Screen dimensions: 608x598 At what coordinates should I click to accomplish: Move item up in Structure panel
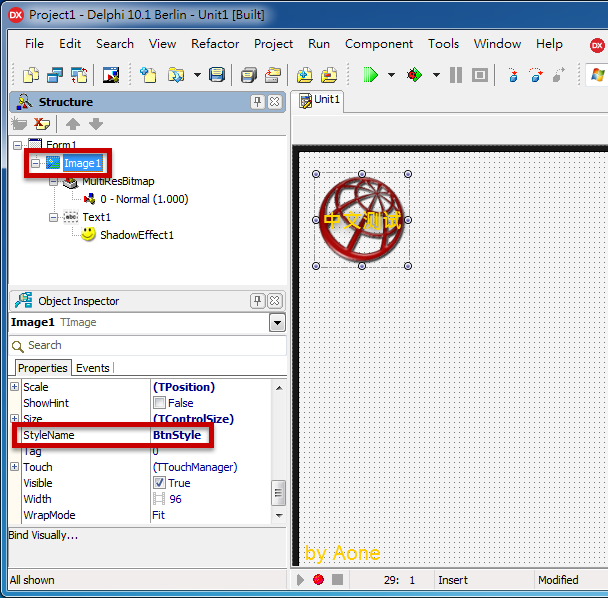coord(73,124)
